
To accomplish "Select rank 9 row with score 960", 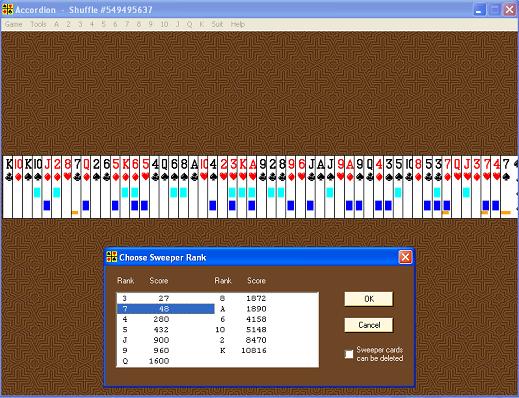I will [x=165, y=350].
